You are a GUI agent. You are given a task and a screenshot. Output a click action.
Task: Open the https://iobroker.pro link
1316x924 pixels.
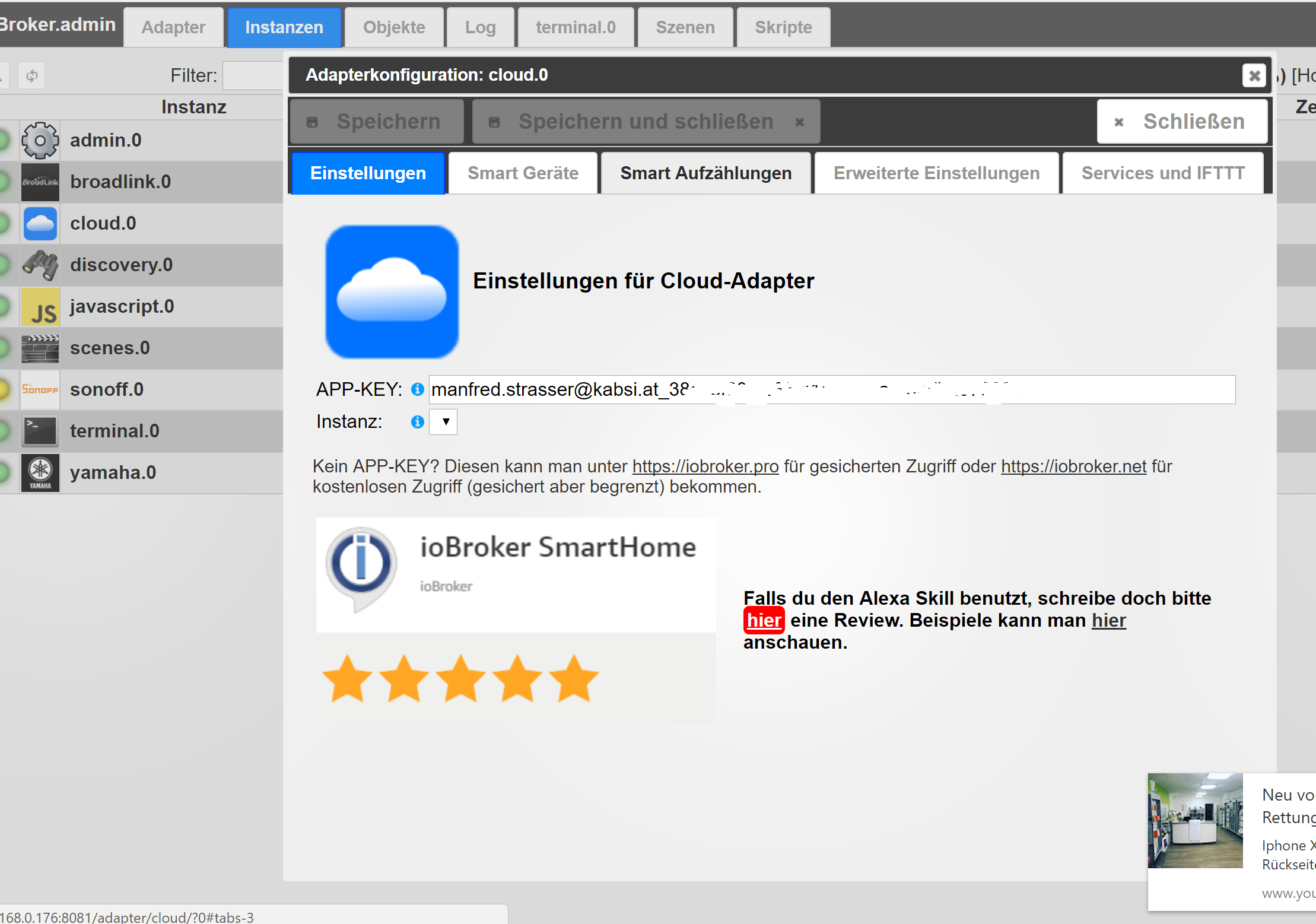point(705,466)
